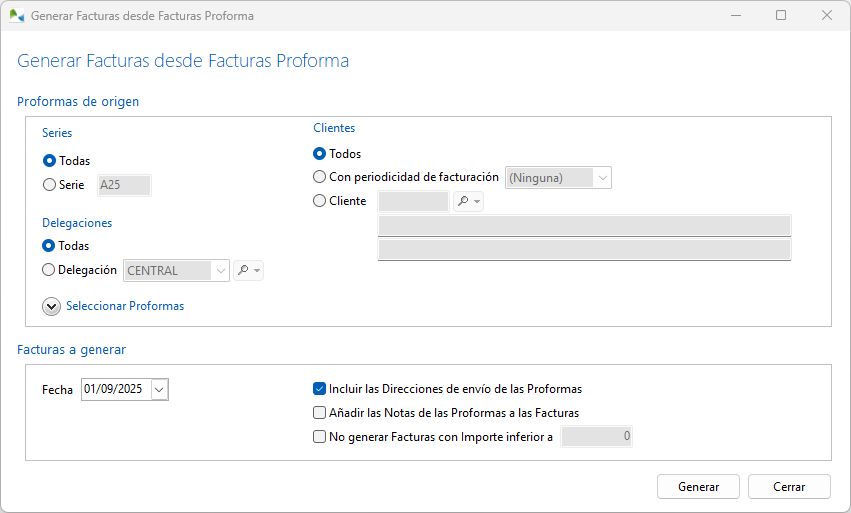Select the Todas series radio button
Image resolution: width=851 pixels, height=513 pixels.
50,160
